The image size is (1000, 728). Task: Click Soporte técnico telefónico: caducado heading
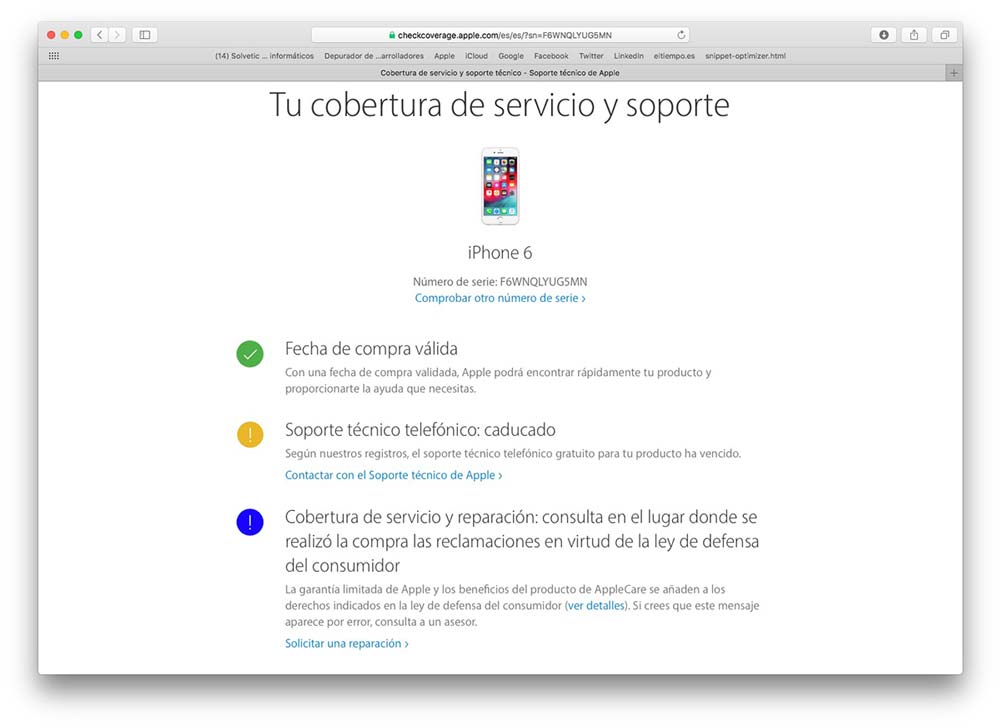point(420,430)
